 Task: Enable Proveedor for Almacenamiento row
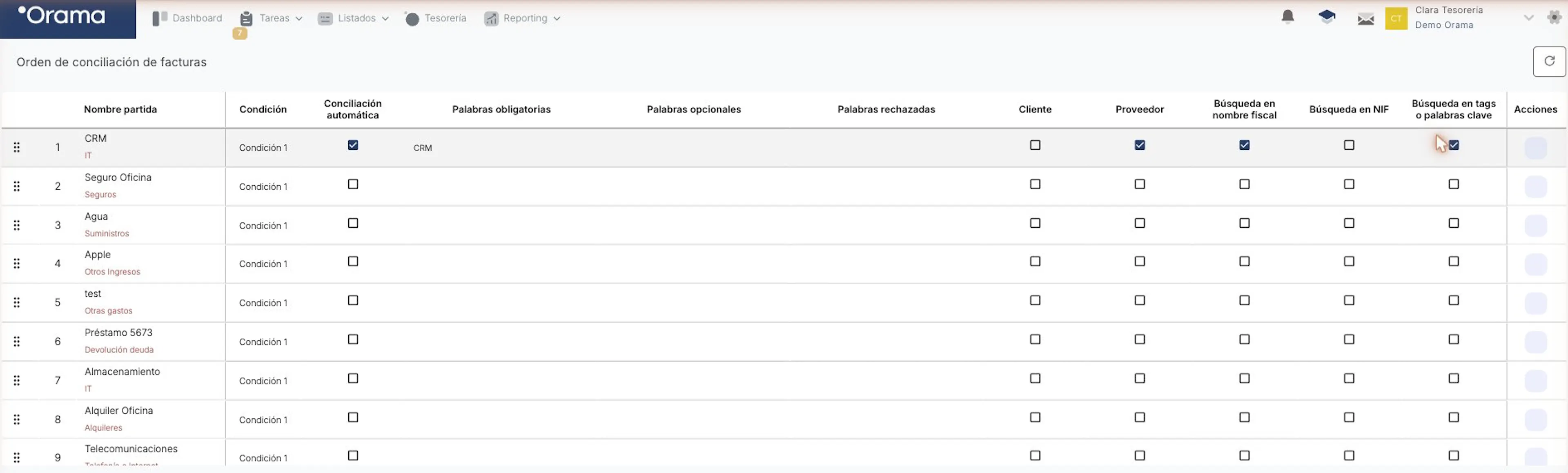click(1140, 378)
